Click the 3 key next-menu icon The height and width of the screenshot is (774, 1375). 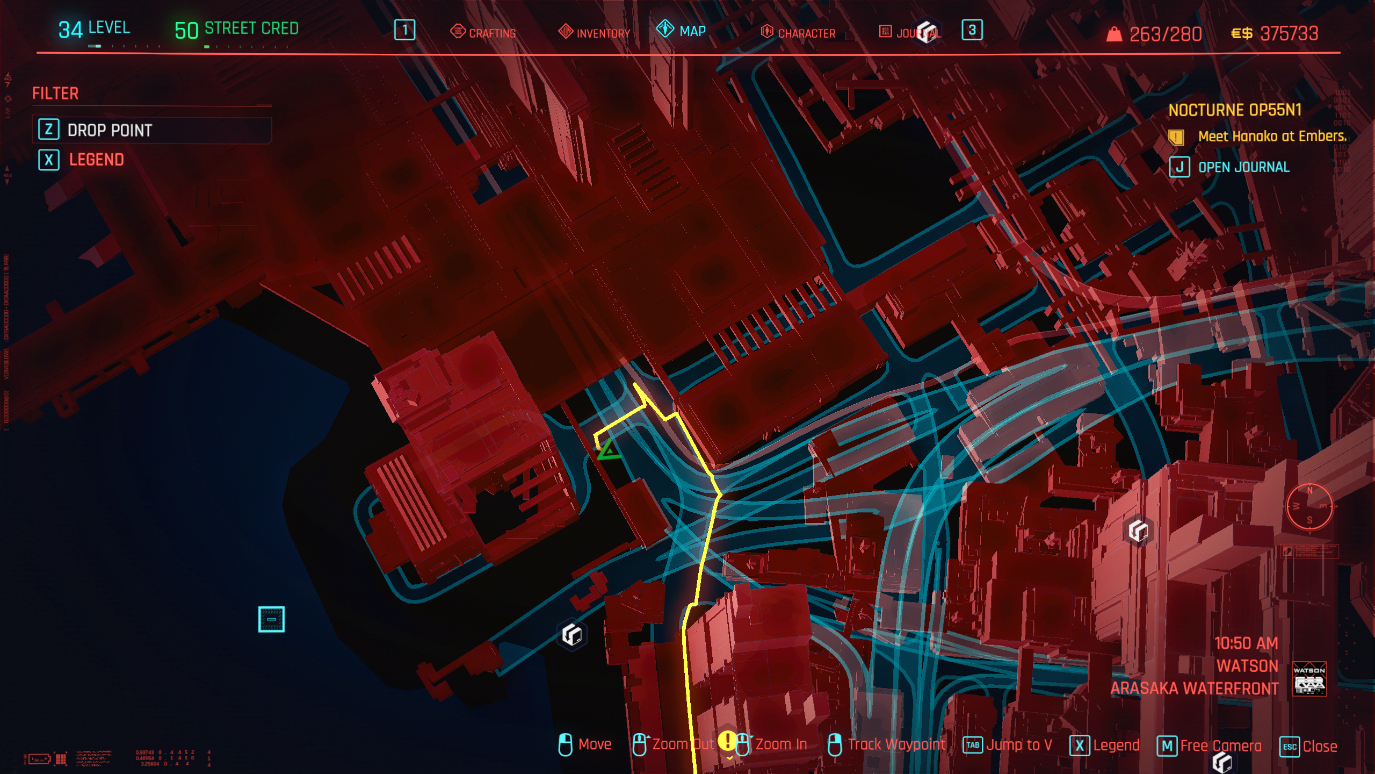pos(972,30)
